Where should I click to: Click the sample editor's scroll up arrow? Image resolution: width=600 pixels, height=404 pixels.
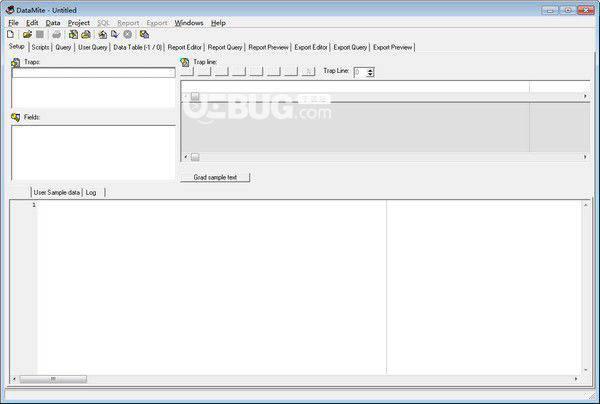point(585,205)
